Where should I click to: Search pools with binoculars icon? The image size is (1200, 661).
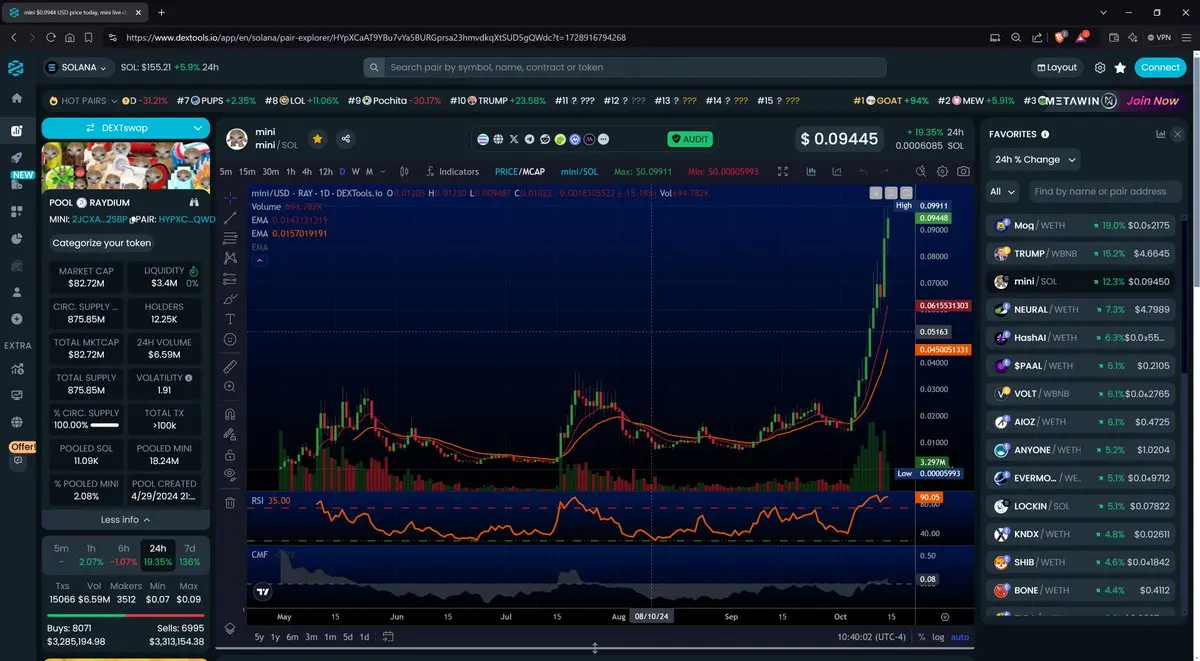[x=193, y=203]
